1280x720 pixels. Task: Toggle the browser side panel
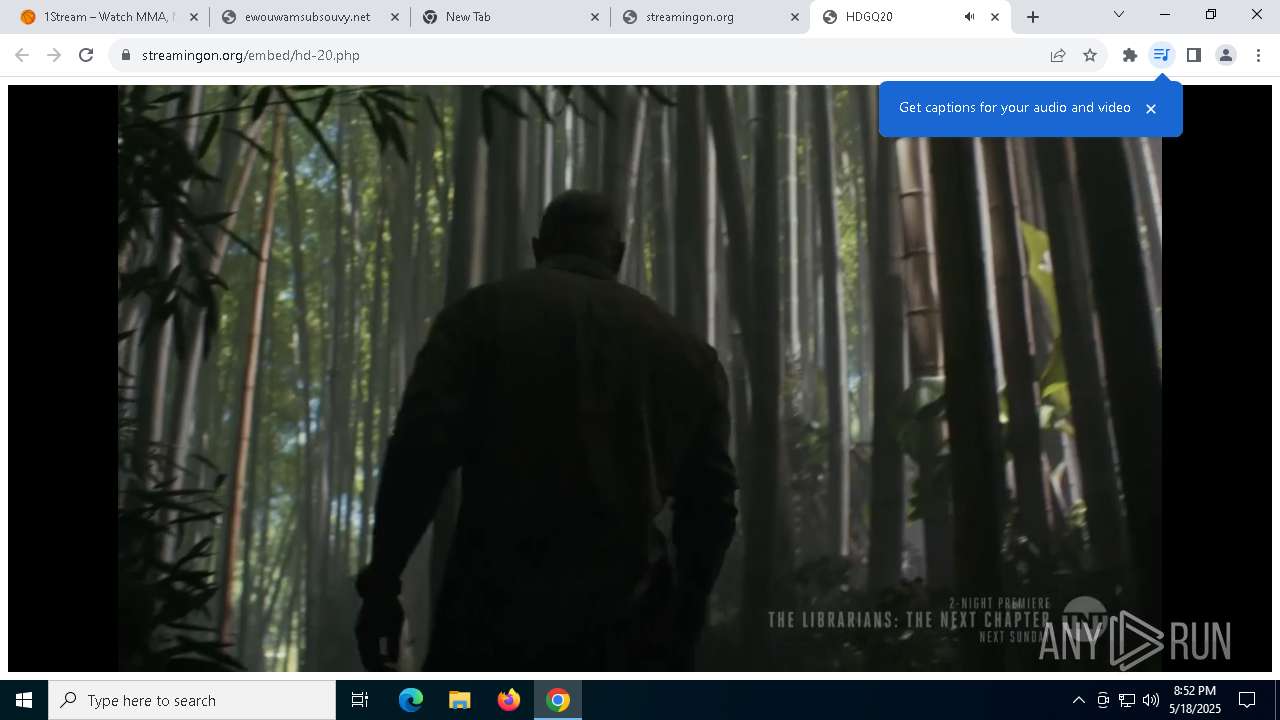pyautogui.click(x=1194, y=55)
